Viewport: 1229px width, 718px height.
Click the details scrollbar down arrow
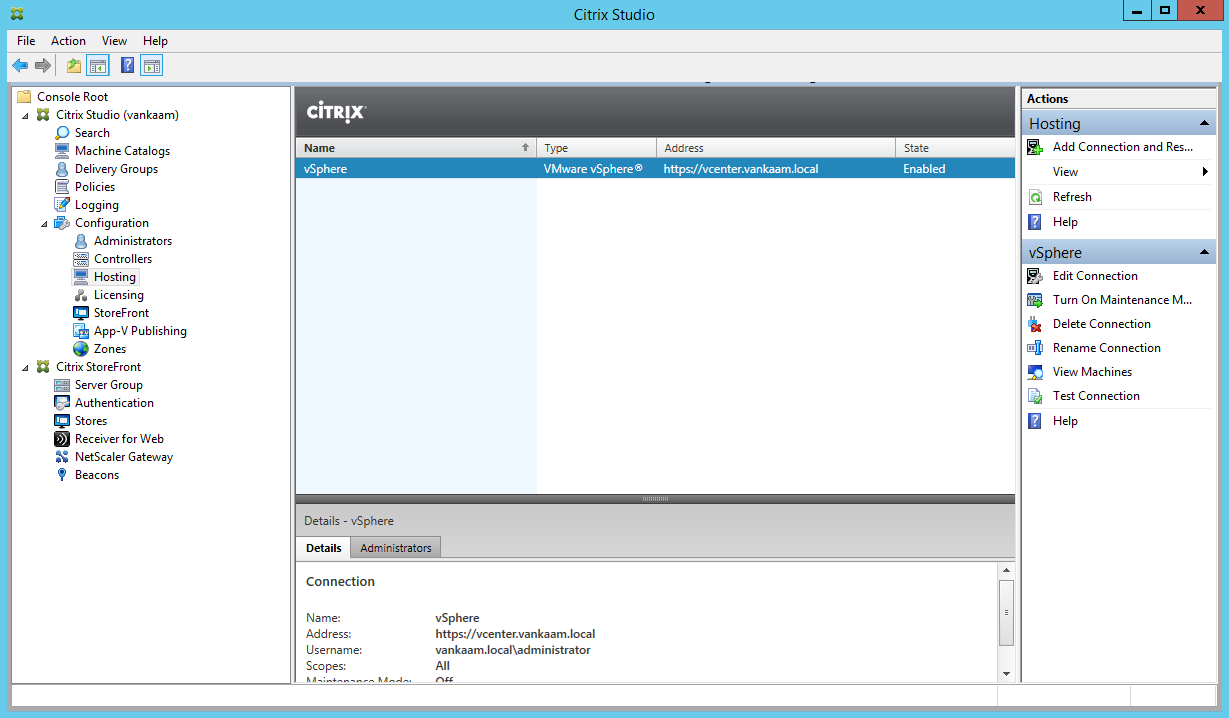point(1006,675)
